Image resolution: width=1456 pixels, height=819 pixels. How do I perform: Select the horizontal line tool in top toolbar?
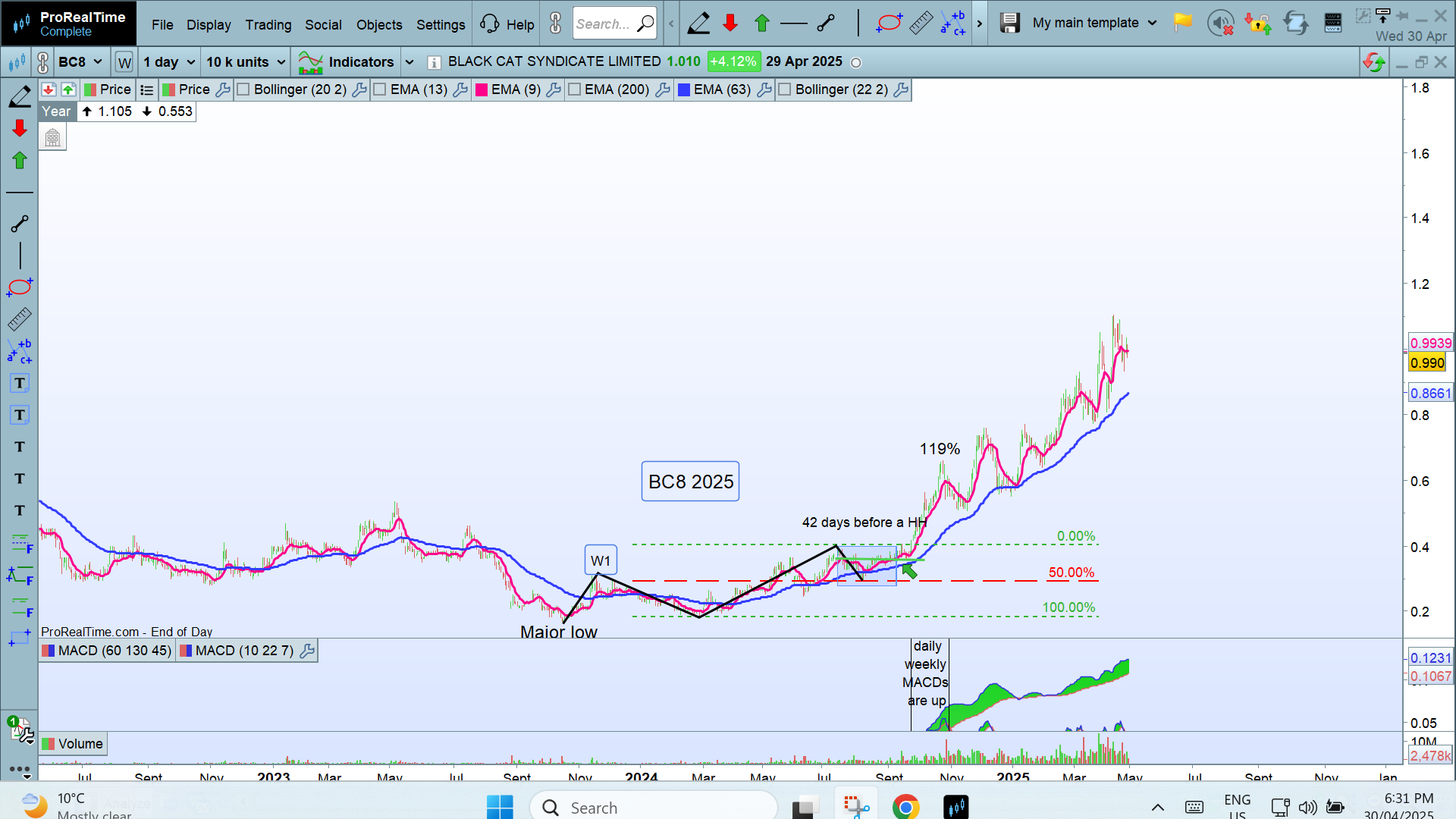793,24
